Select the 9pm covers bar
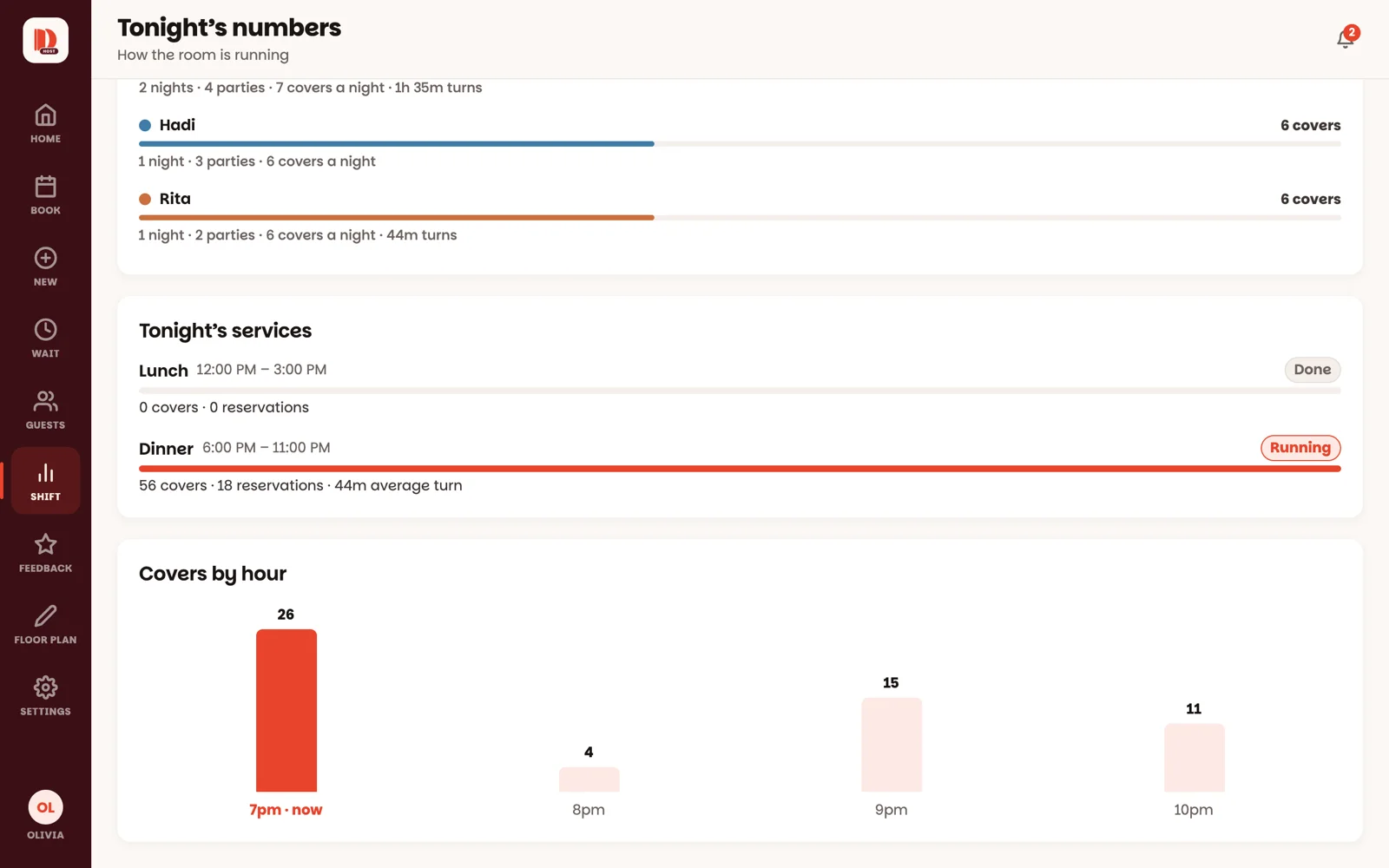Screen dimensions: 1389x868 point(892,745)
